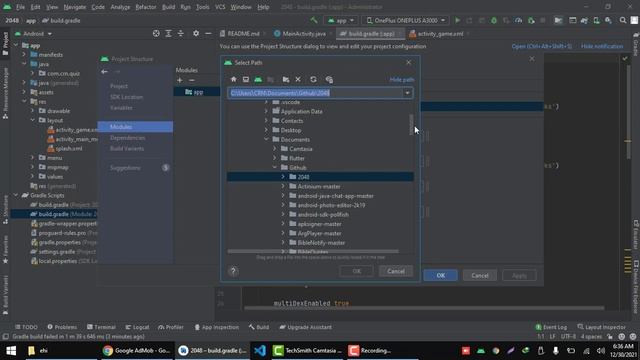640x360 pixels.
Task: Open SDK Manager icon in top toolbar
Action: (609, 20)
